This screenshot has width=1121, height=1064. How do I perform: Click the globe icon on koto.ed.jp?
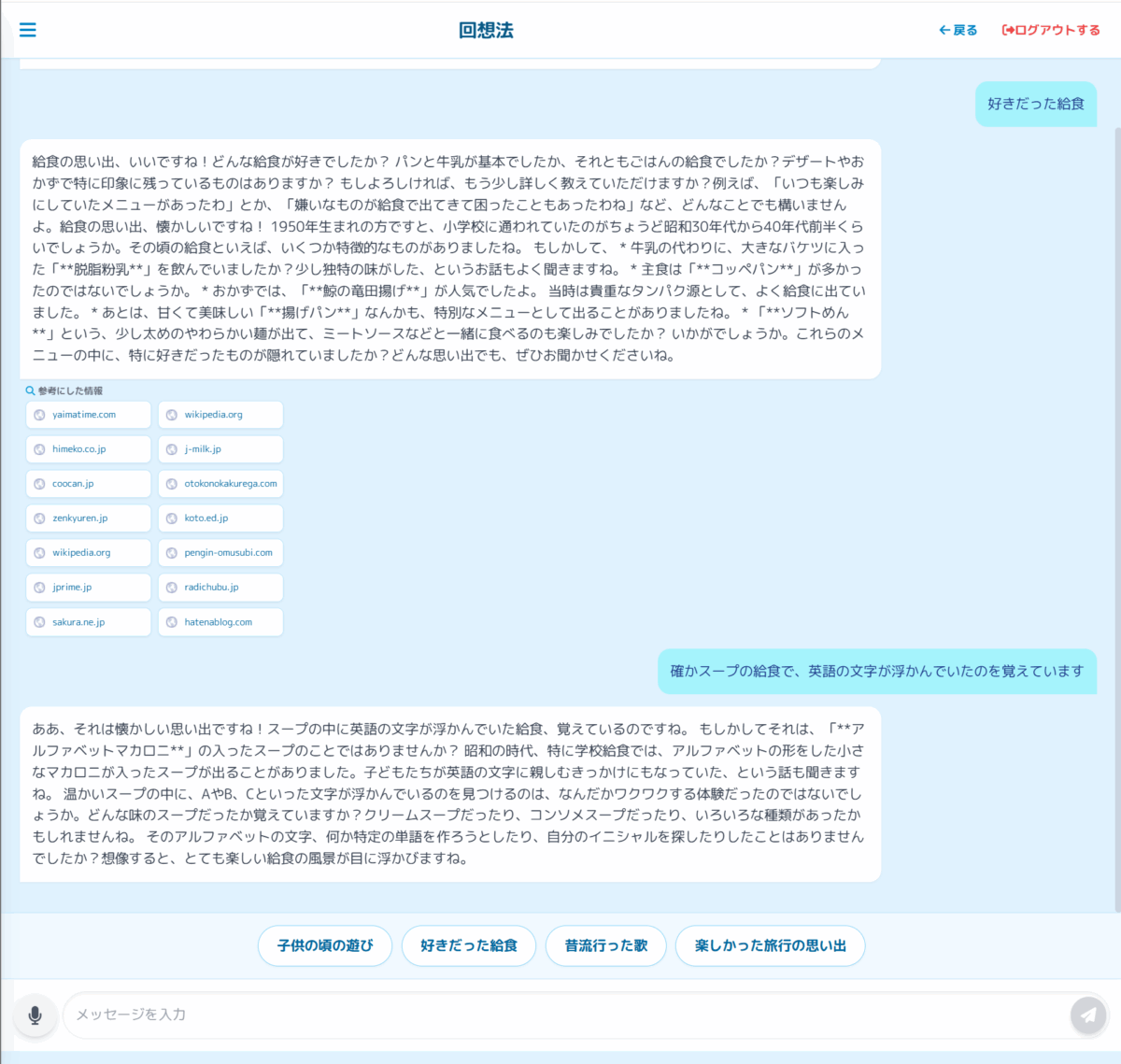172,518
